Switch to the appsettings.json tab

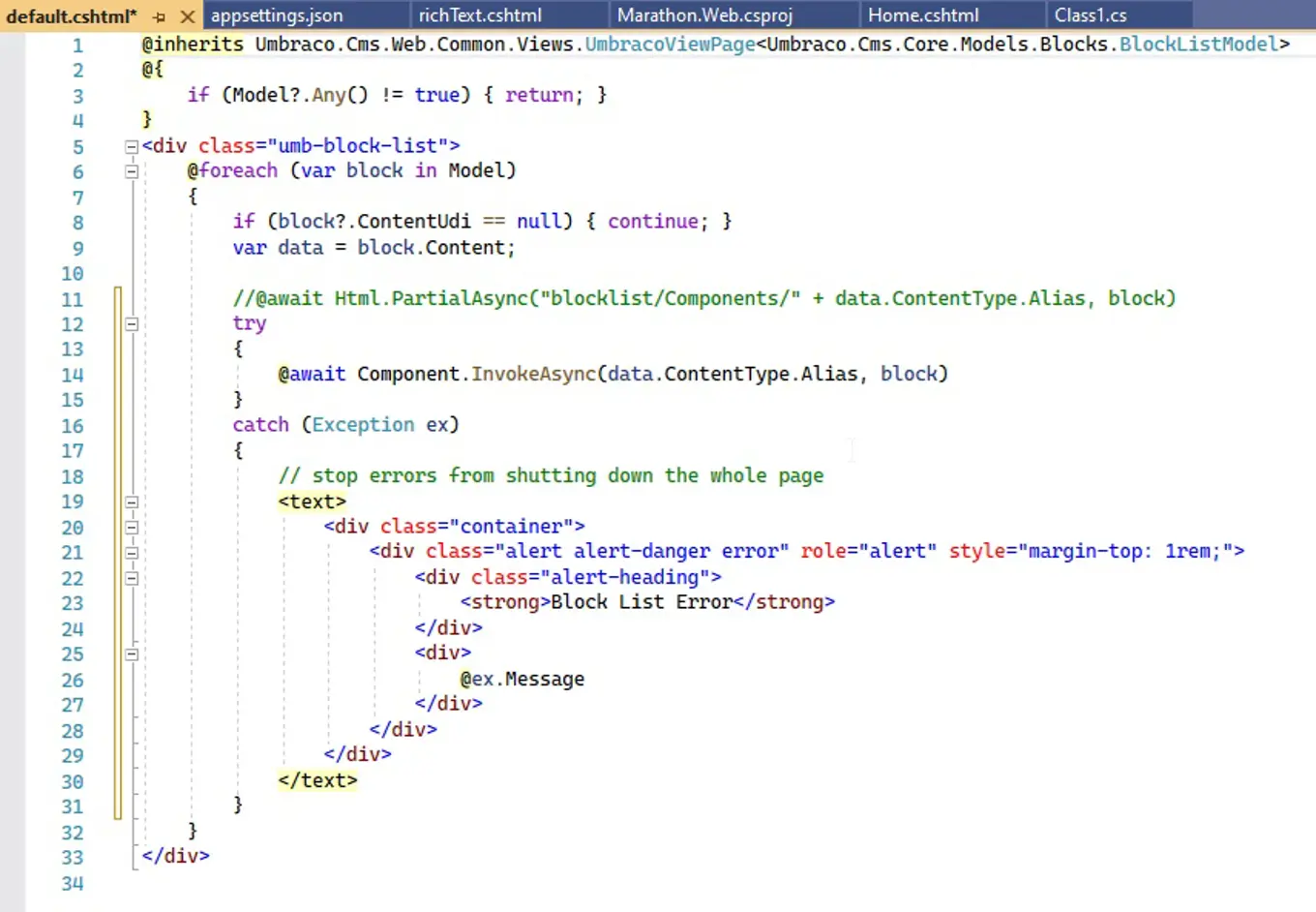pos(277,15)
